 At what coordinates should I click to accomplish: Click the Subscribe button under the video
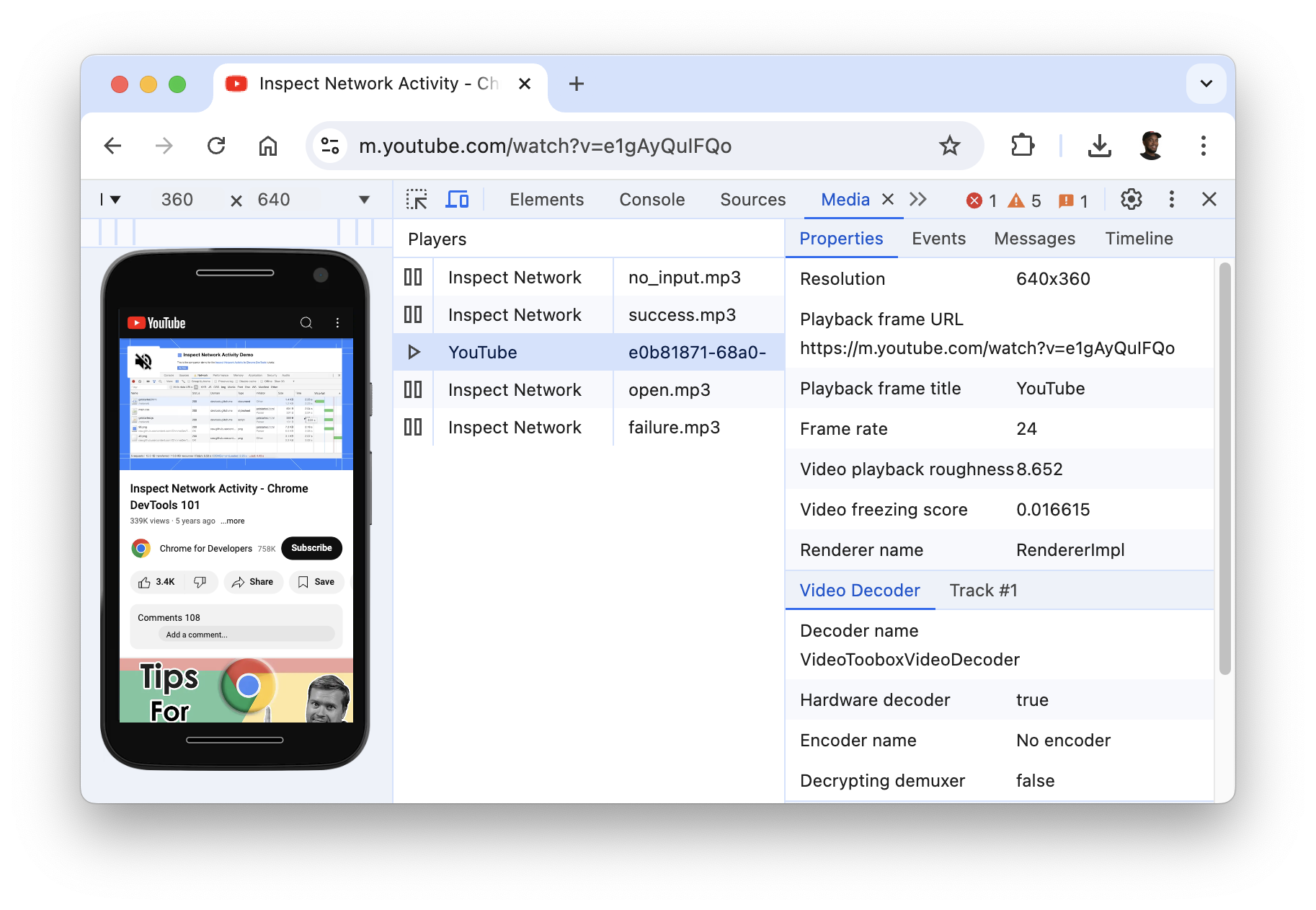(x=311, y=548)
